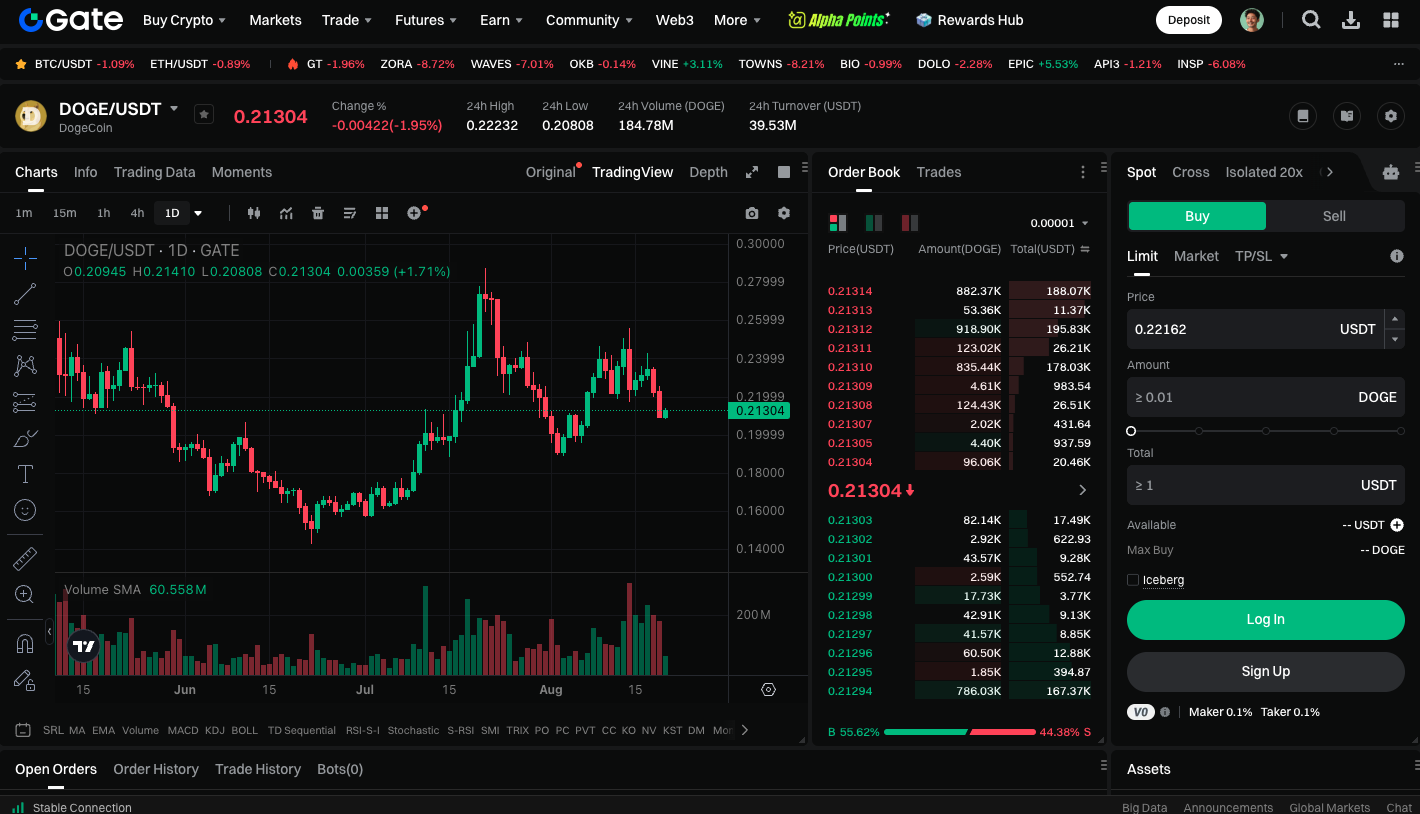
Task: Click the search magnifier in header
Action: pos(1311,20)
